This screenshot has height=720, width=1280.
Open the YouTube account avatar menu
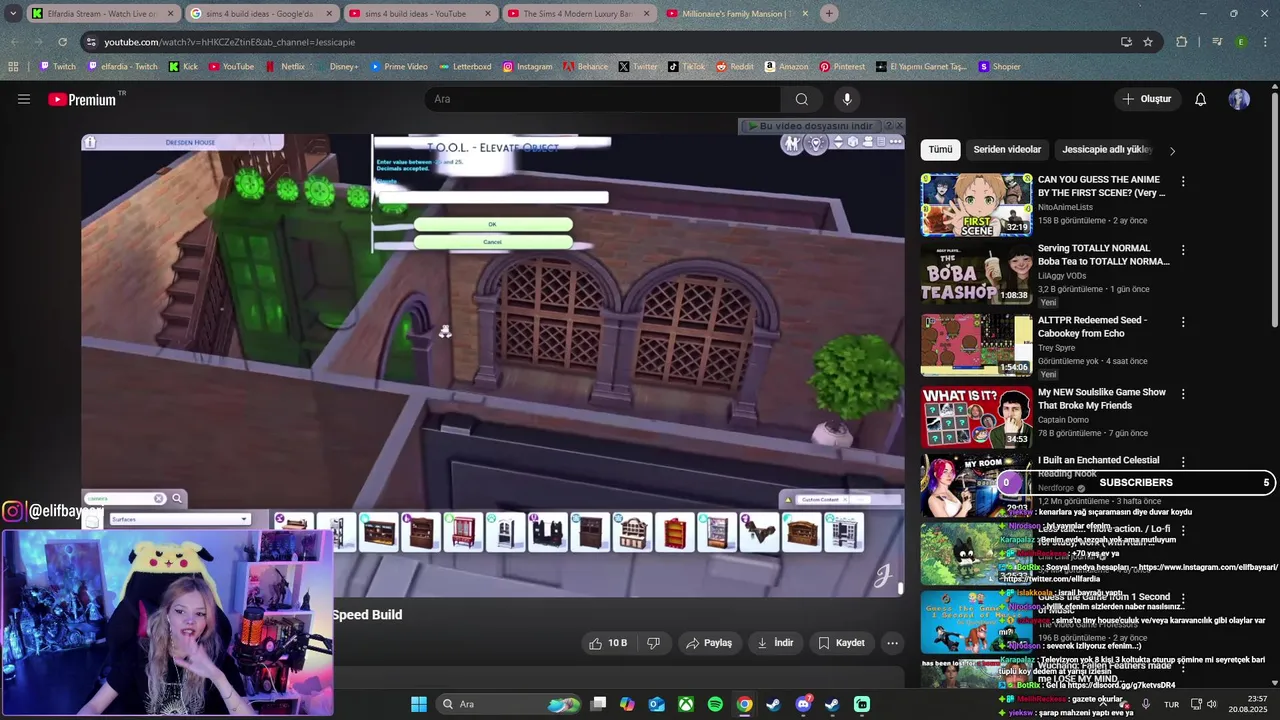1239,99
